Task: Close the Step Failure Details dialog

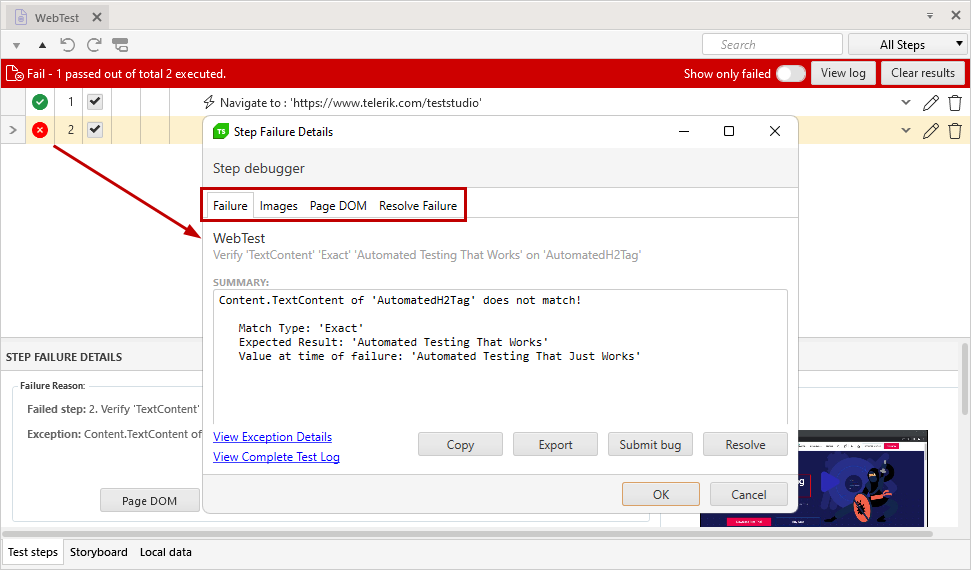Action: coord(775,131)
